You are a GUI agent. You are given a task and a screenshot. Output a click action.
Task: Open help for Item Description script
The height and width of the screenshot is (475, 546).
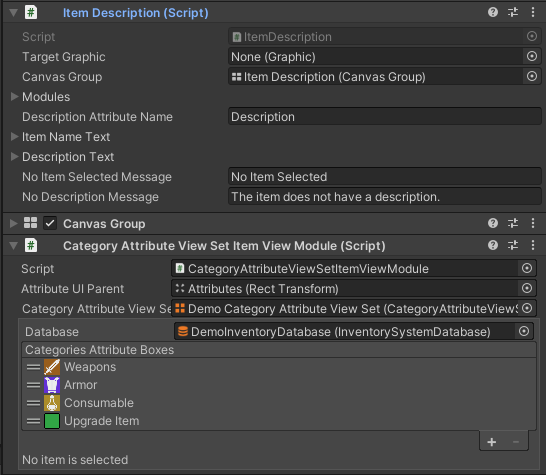click(493, 13)
